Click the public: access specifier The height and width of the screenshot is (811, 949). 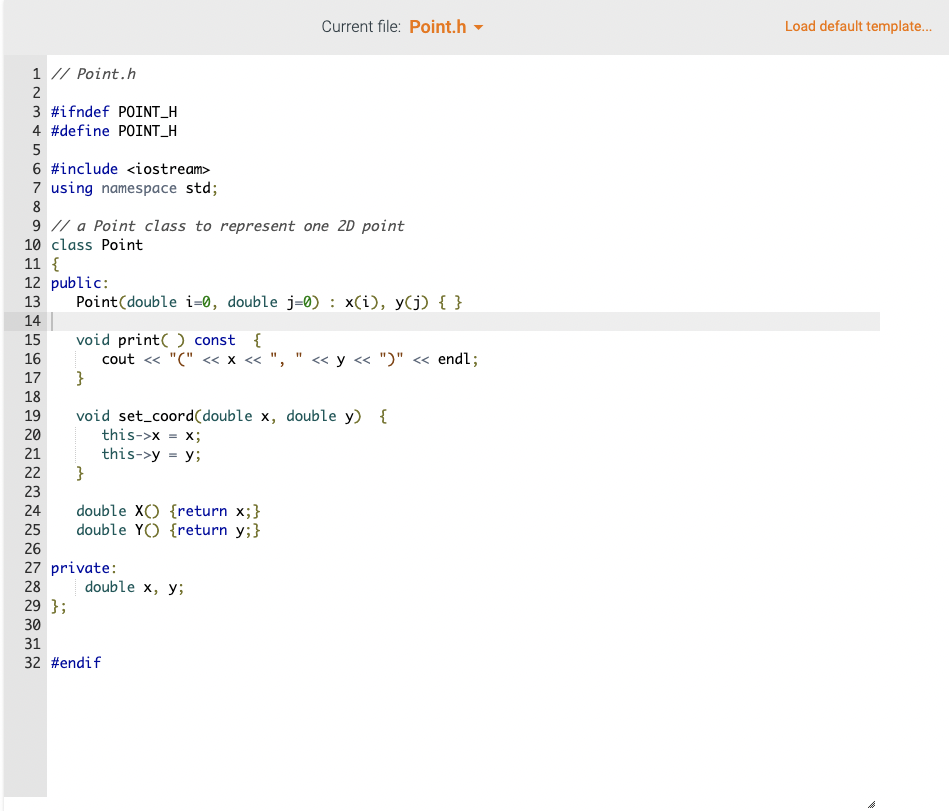pyautogui.click(x=80, y=282)
